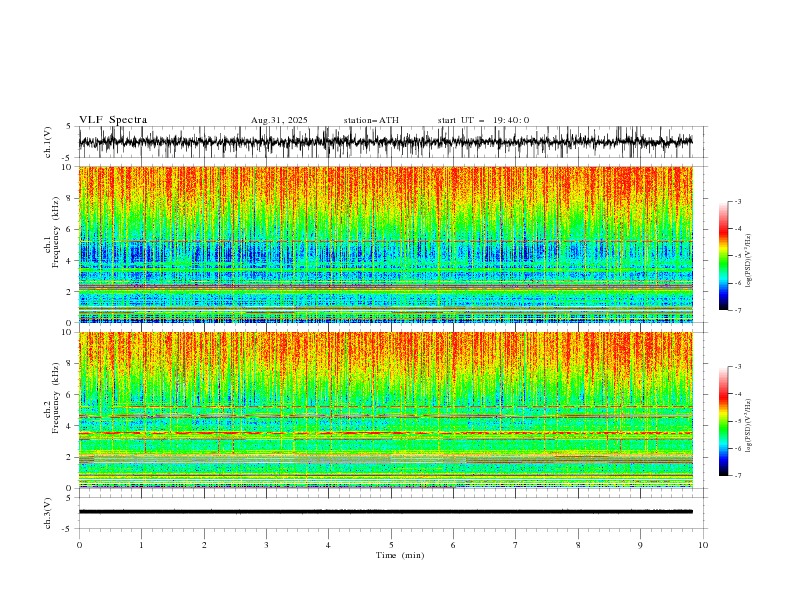Click time axis tick label "3"
The image size is (792, 612).
coord(266,545)
